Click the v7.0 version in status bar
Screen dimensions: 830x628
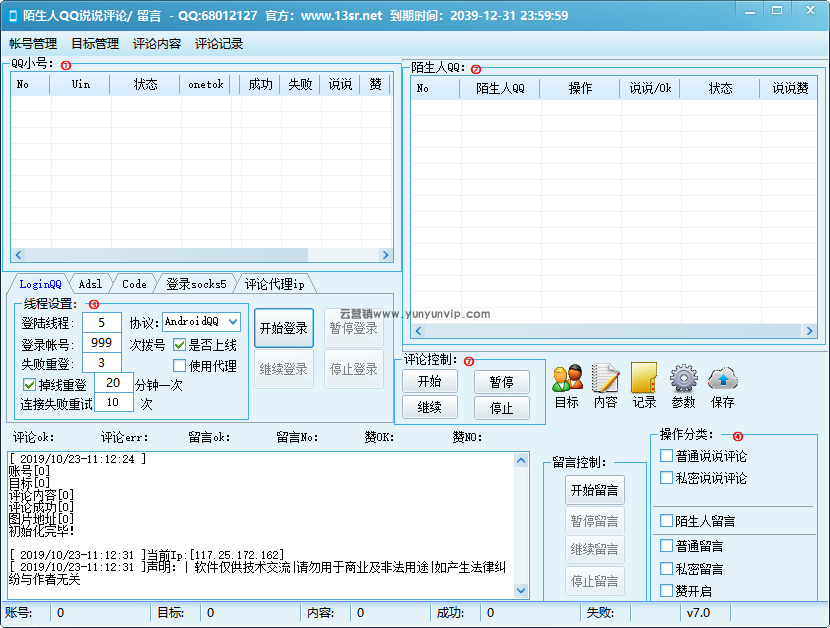click(698, 613)
